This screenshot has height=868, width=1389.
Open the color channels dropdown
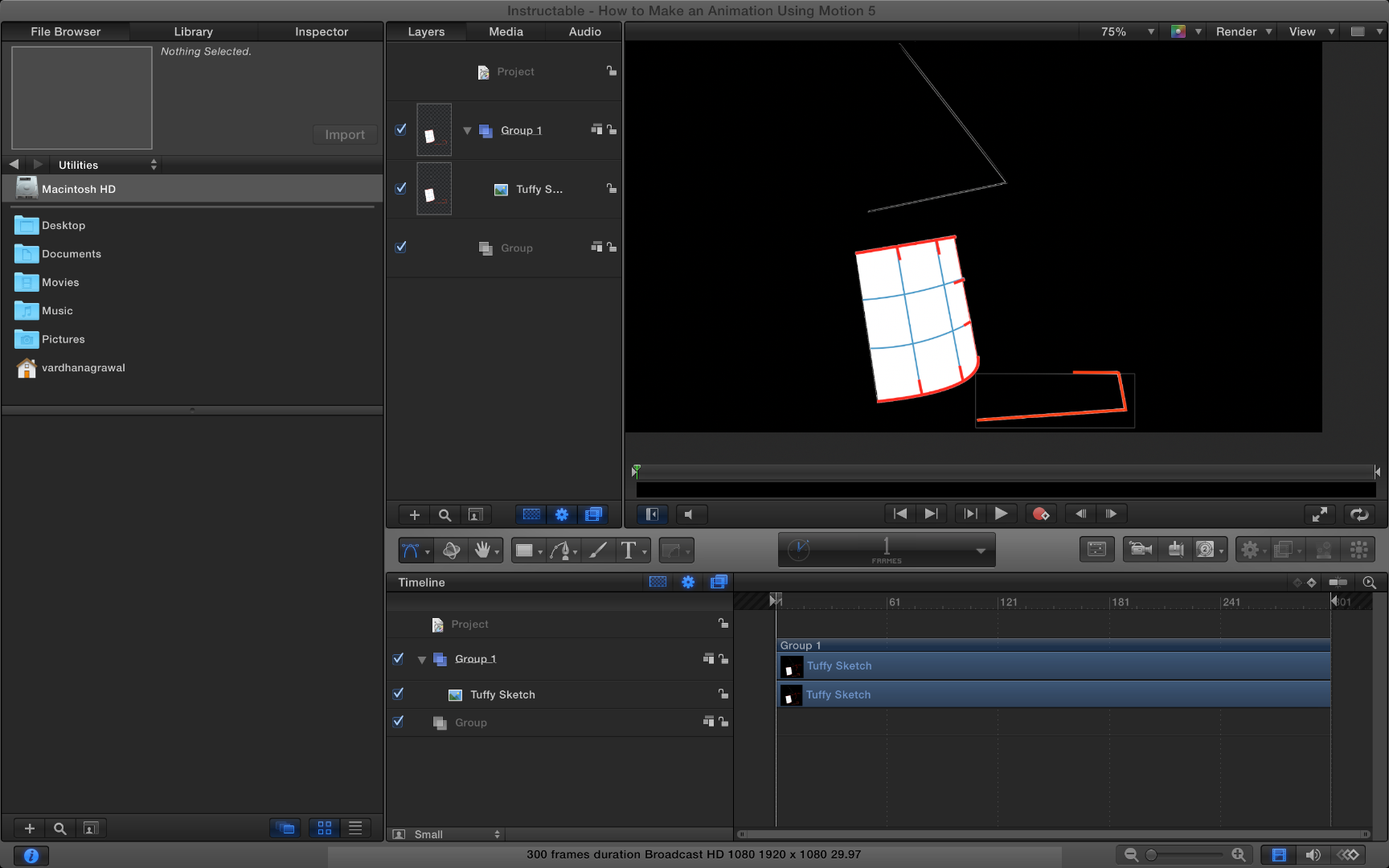[x=1186, y=31]
